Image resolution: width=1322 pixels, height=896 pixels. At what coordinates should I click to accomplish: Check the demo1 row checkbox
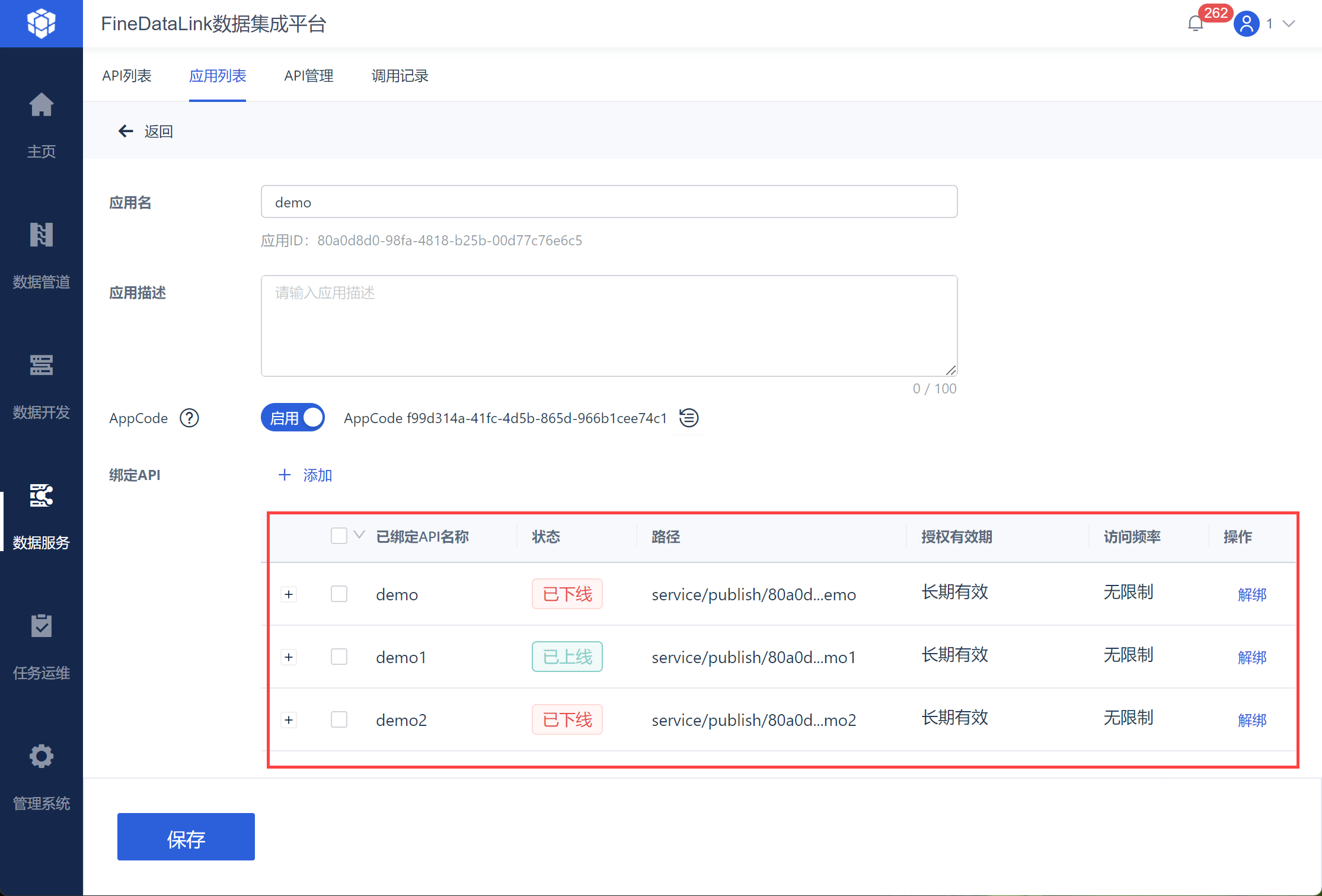pyautogui.click(x=339, y=657)
